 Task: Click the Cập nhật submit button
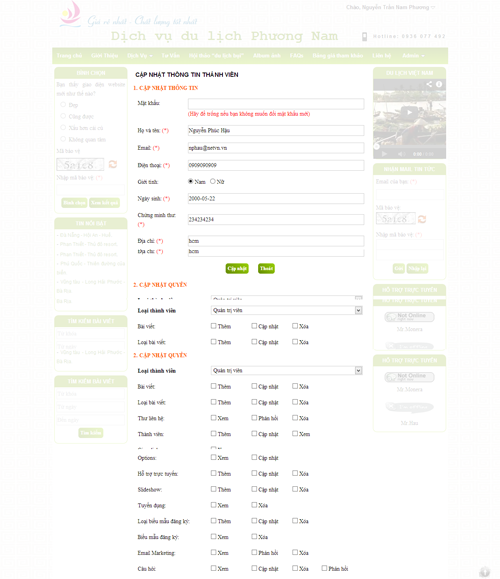pos(237,268)
